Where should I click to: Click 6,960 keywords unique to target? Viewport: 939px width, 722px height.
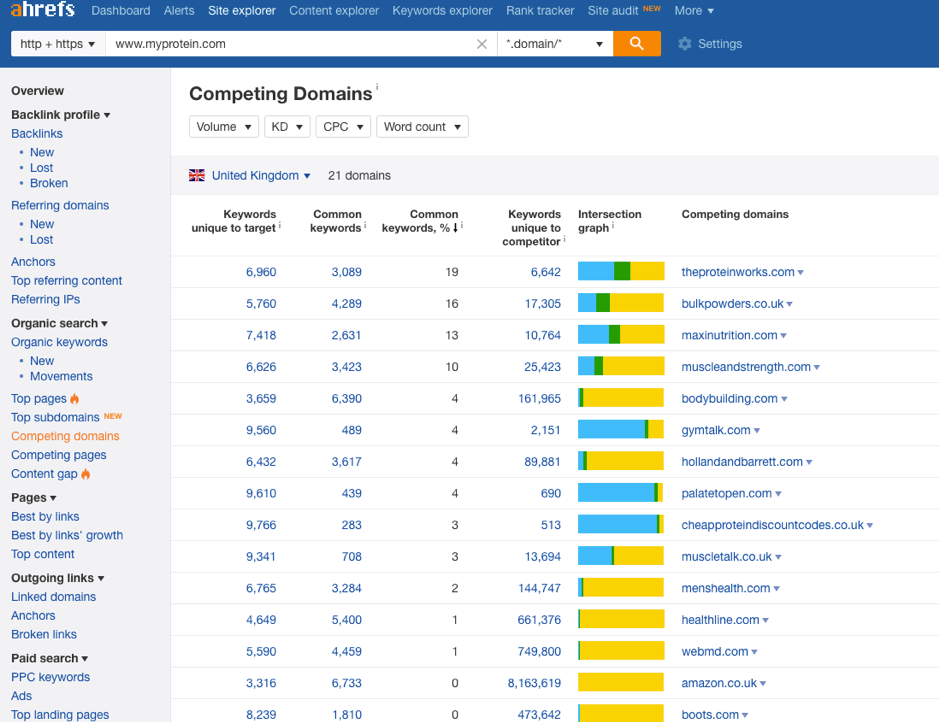(x=261, y=272)
